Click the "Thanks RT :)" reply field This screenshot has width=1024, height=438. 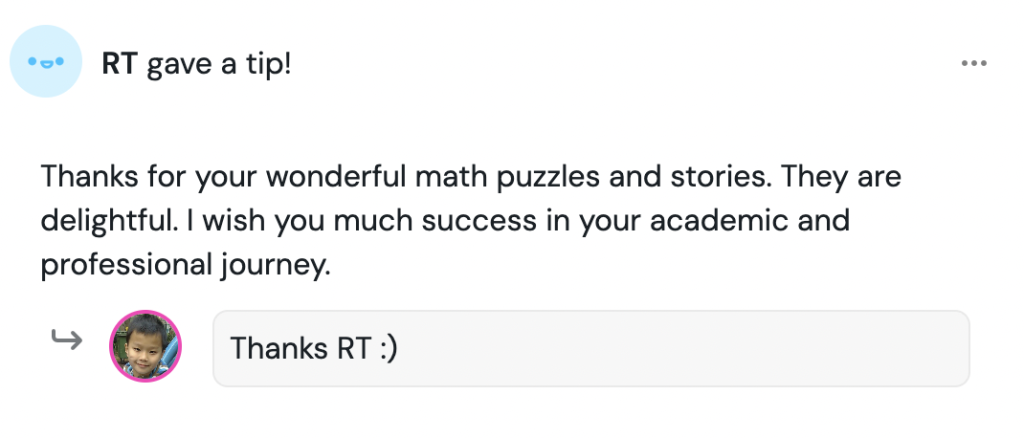click(x=590, y=348)
